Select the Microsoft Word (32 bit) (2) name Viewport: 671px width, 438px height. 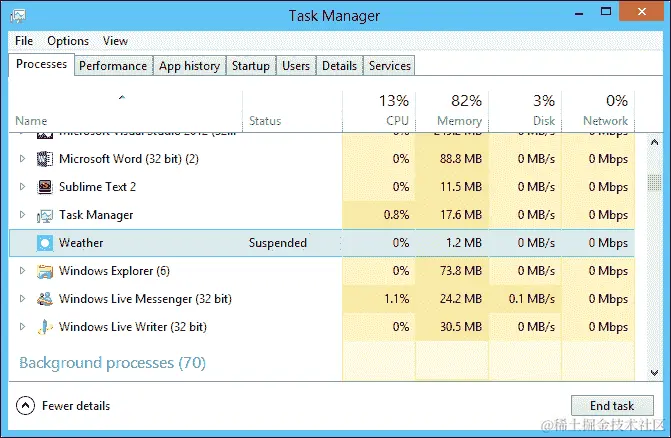129,159
